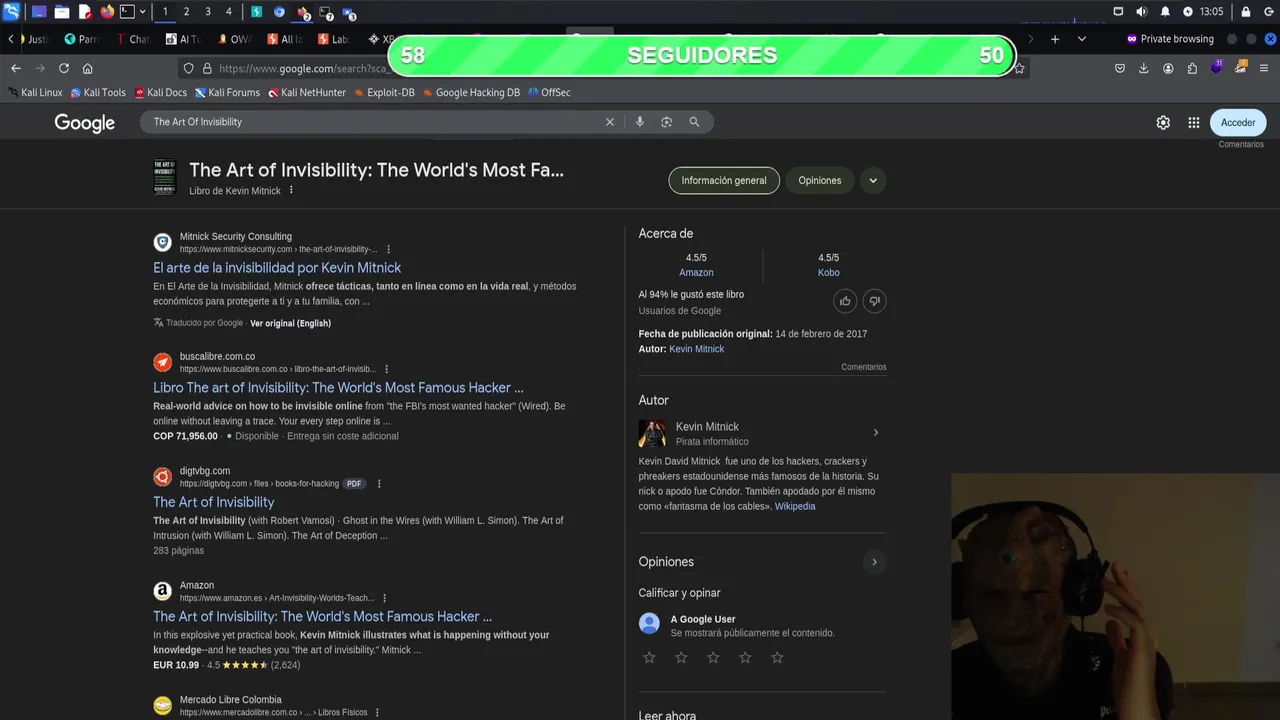Open Google quick settings gear
Viewport: 1280px width, 720px height.
click(1163, 122)
